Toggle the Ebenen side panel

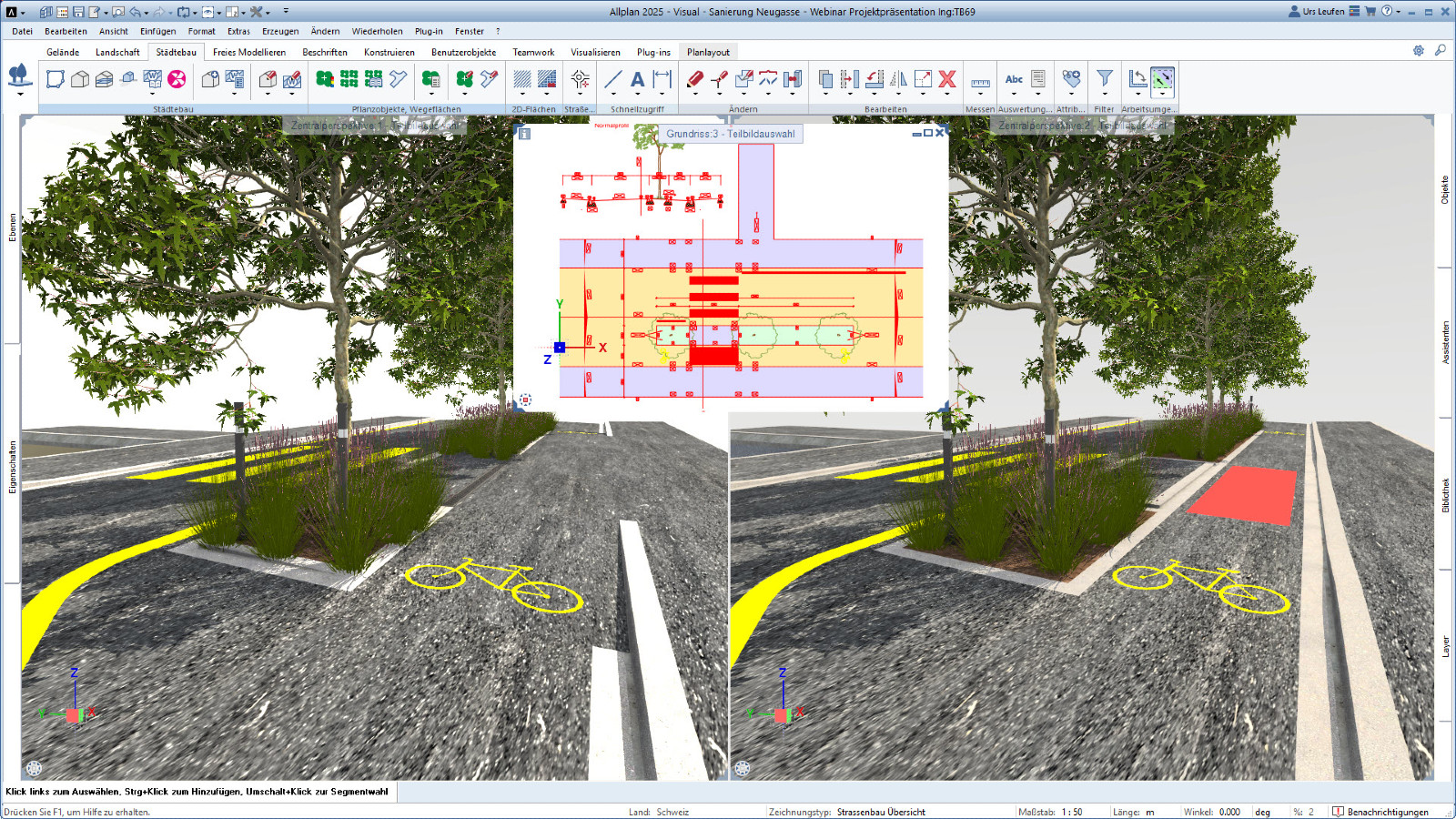[13, 227]
